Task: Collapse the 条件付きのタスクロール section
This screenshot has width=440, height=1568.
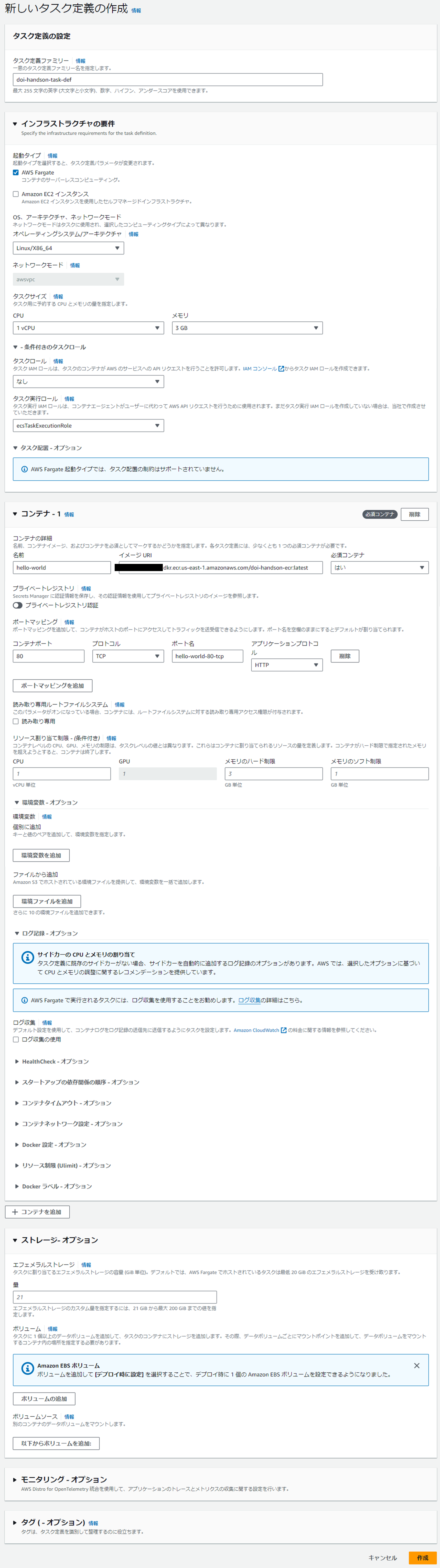Action: click(x=15, y=347)
